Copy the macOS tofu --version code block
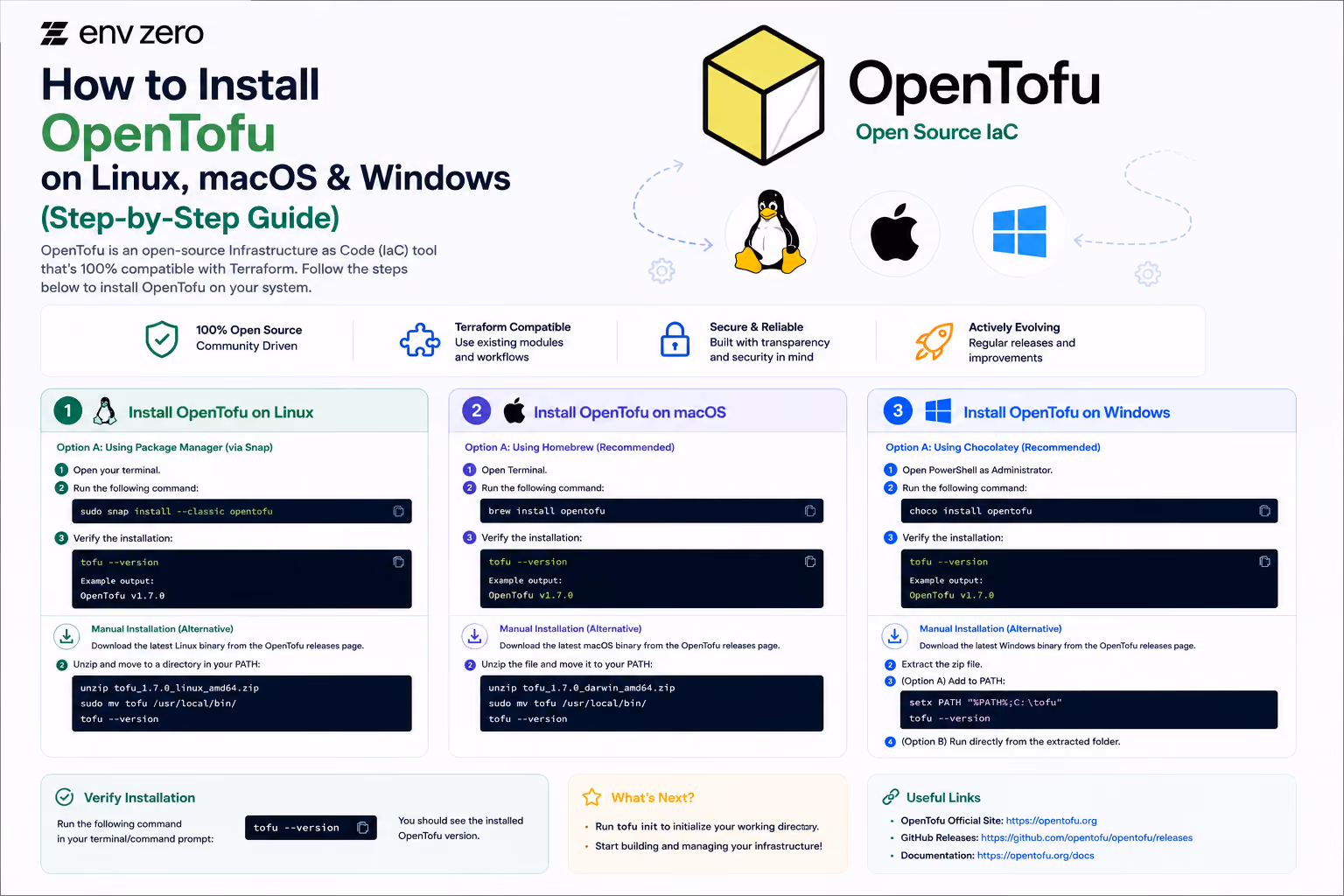This screenshot has width=1344, height=896. coord(810,562)
